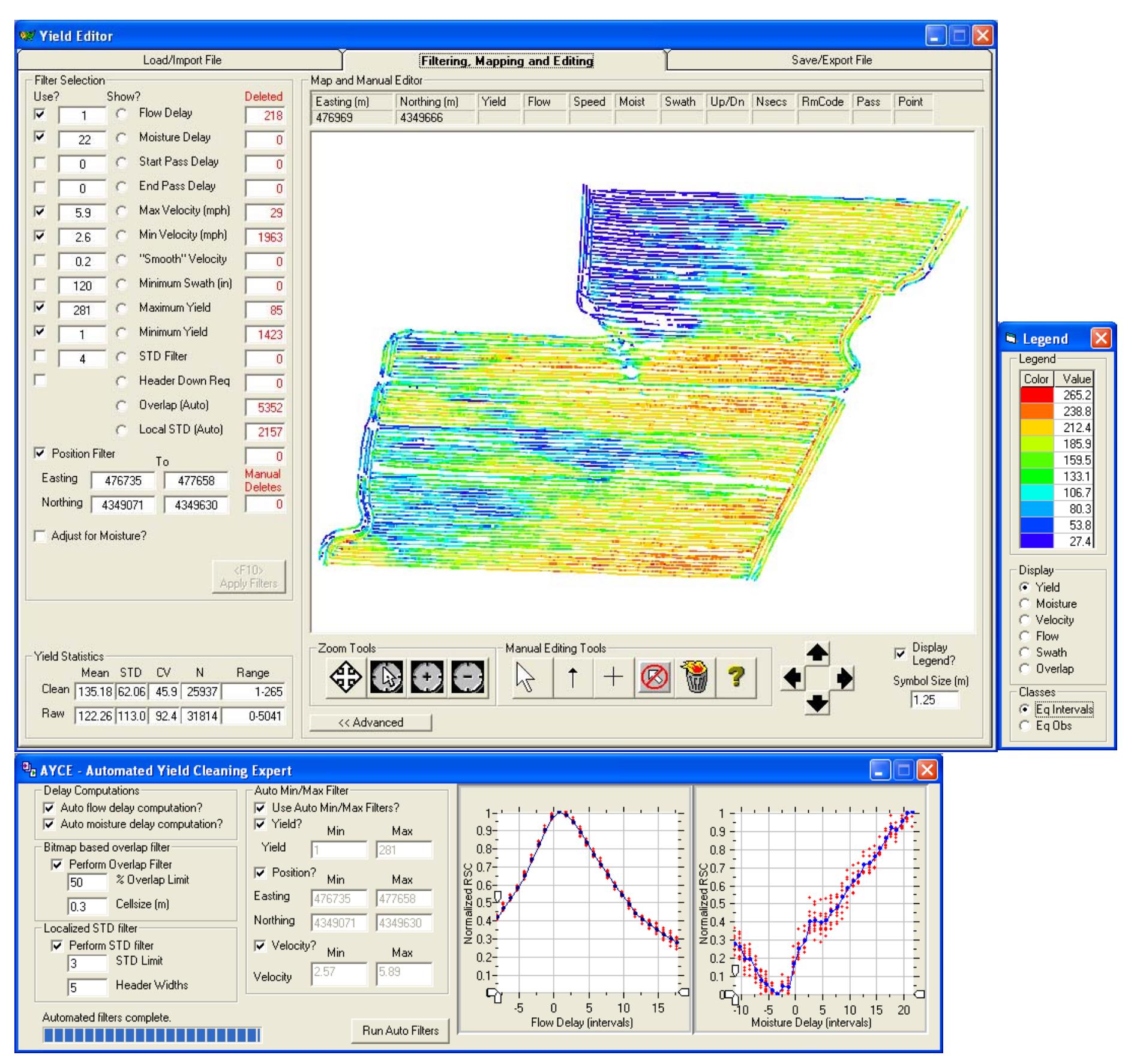
Task: Choose Eq Obs classes radio button
Action: point(1025,726)
